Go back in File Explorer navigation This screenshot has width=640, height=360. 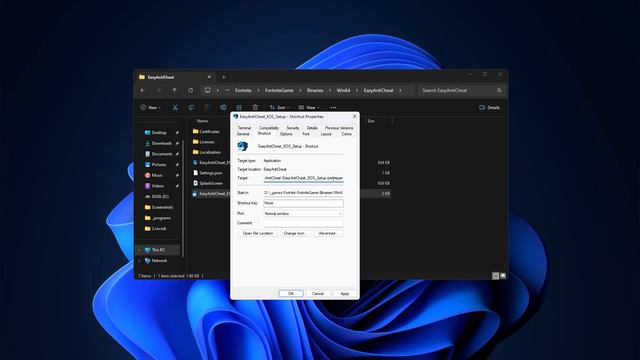pyautogui.click(x=142, y=91)
